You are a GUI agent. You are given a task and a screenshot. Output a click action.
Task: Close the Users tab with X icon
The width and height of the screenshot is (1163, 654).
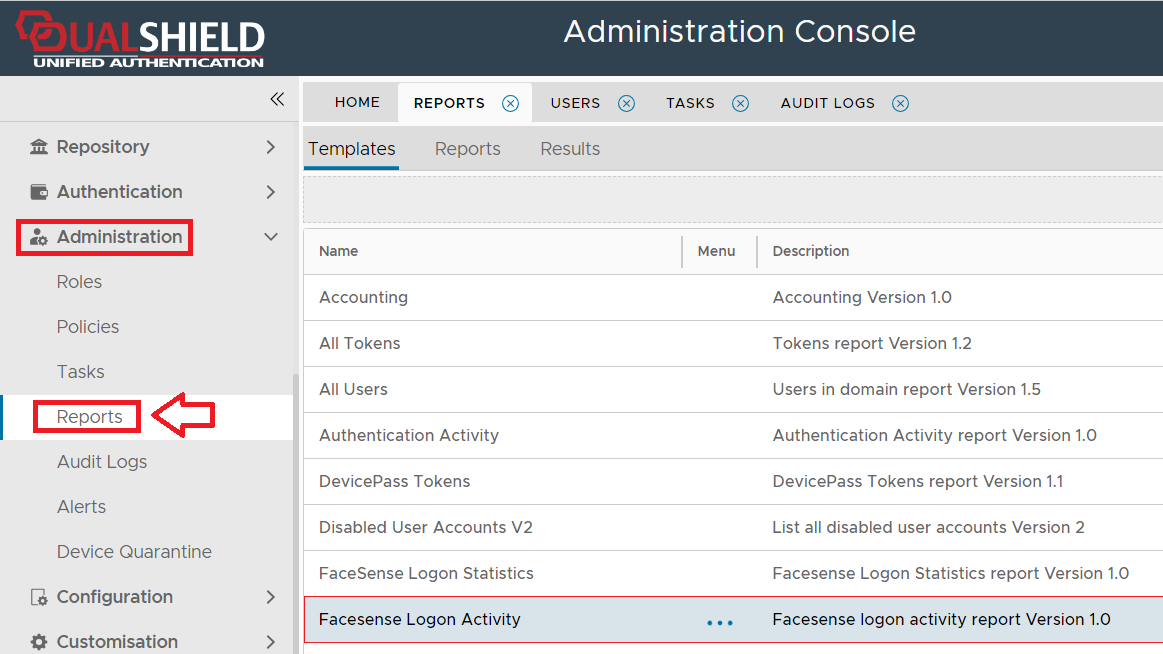click(626, 103)
